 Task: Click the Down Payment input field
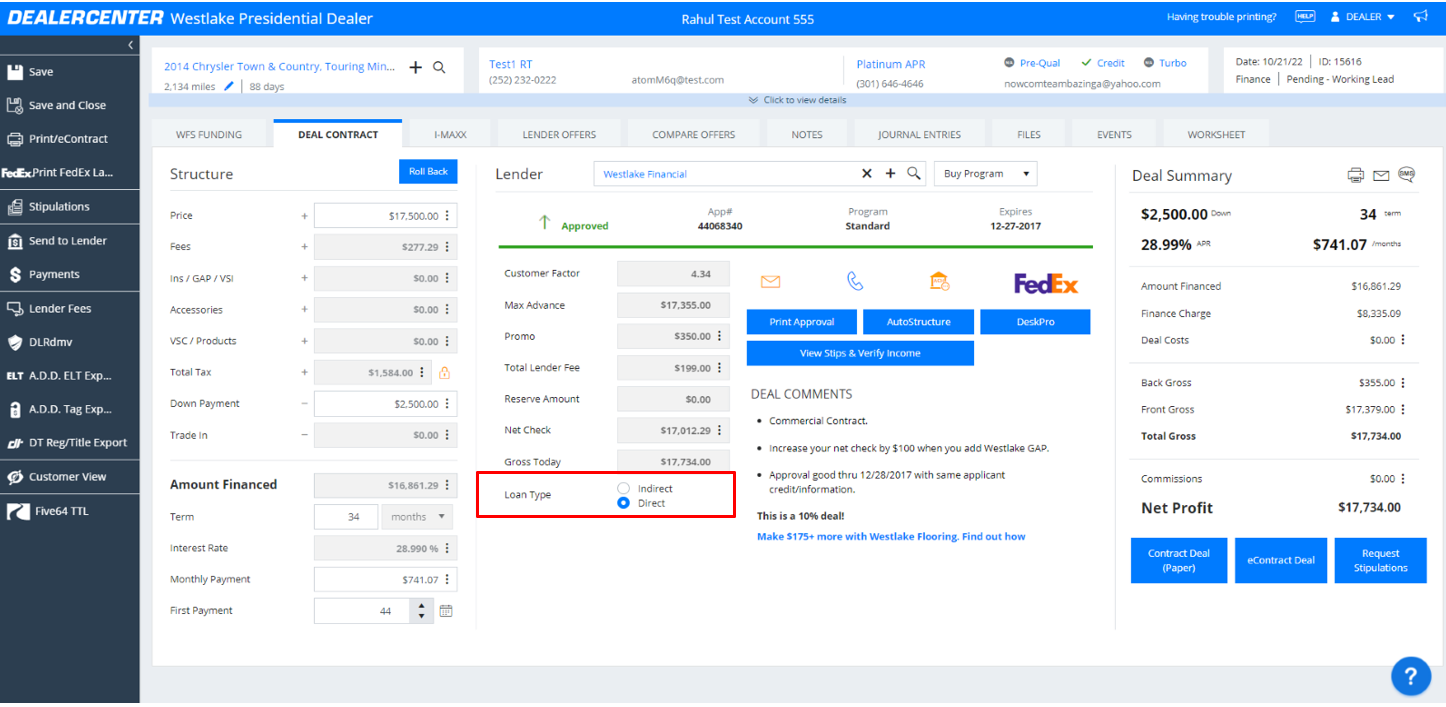385,404
